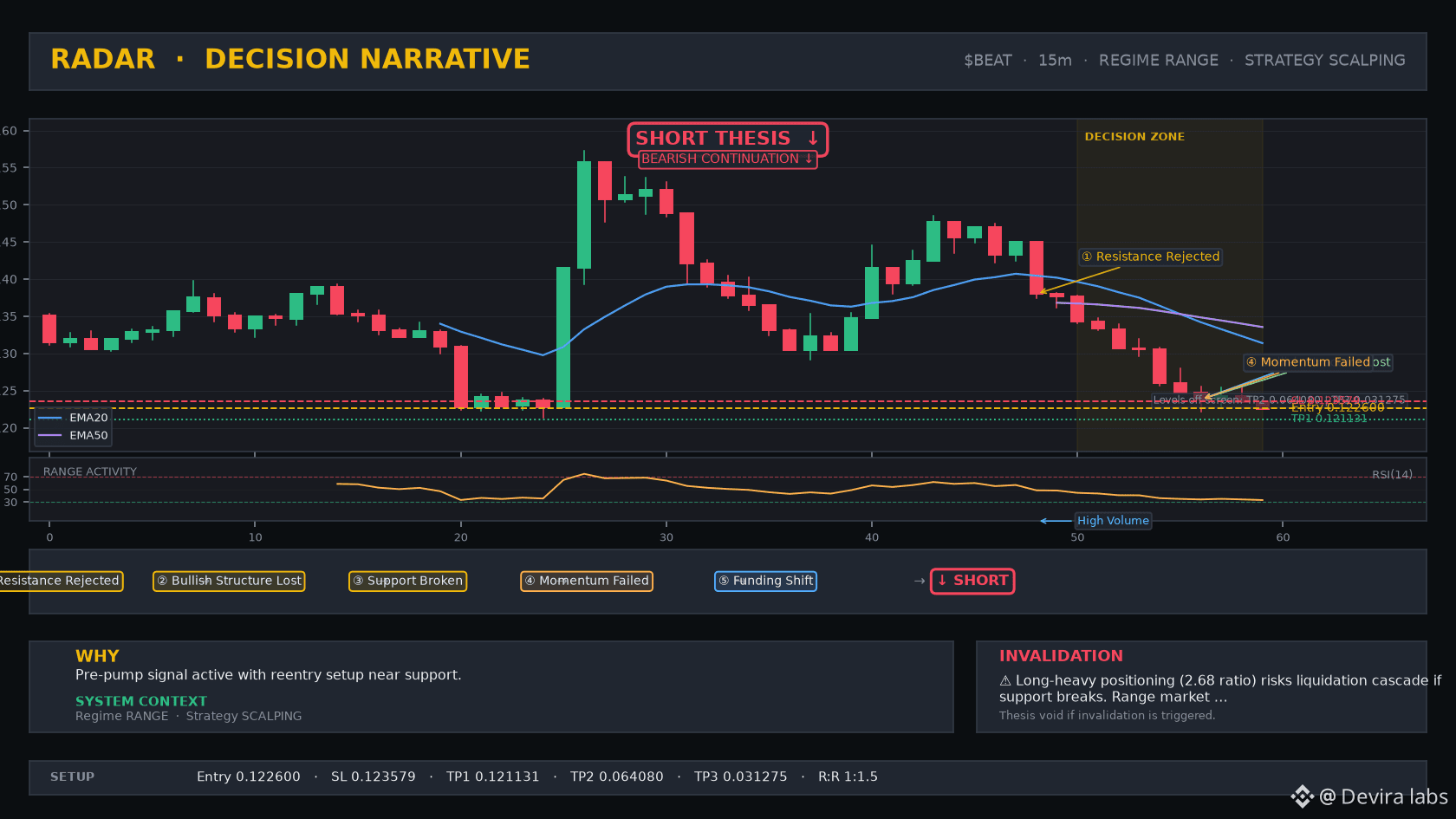This screenshot has width=1456, height=819.
Task: Click the R:R 1:1.5 ratio value
Action: point(848,777)
